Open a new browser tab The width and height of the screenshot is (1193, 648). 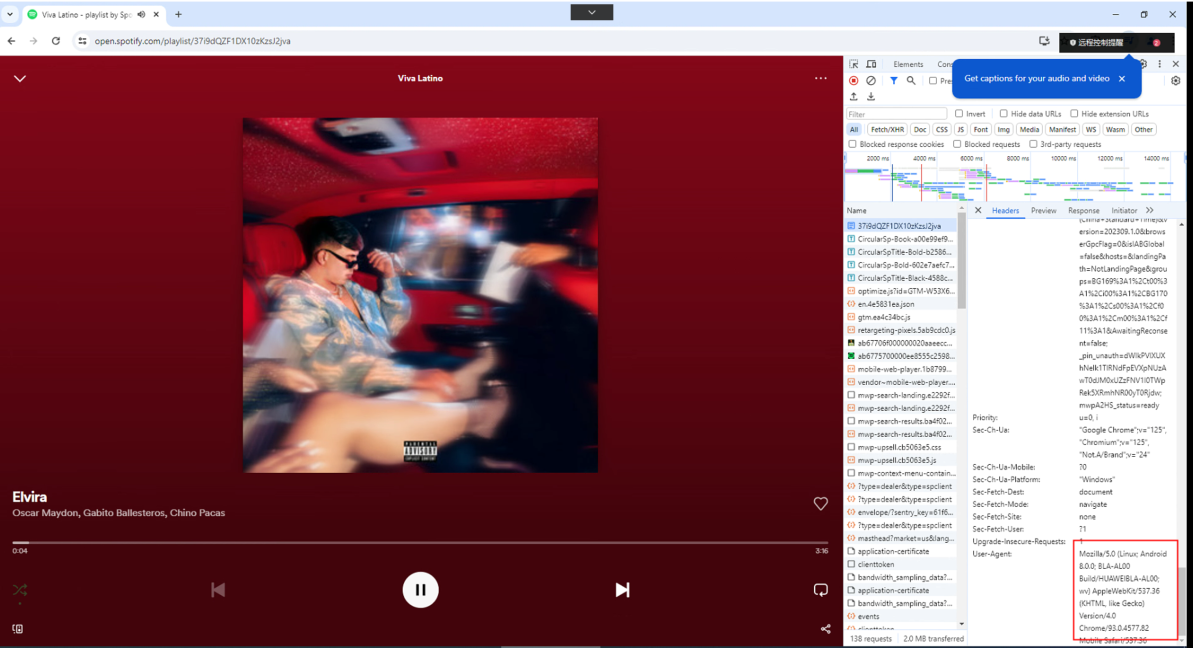point(178,14)
